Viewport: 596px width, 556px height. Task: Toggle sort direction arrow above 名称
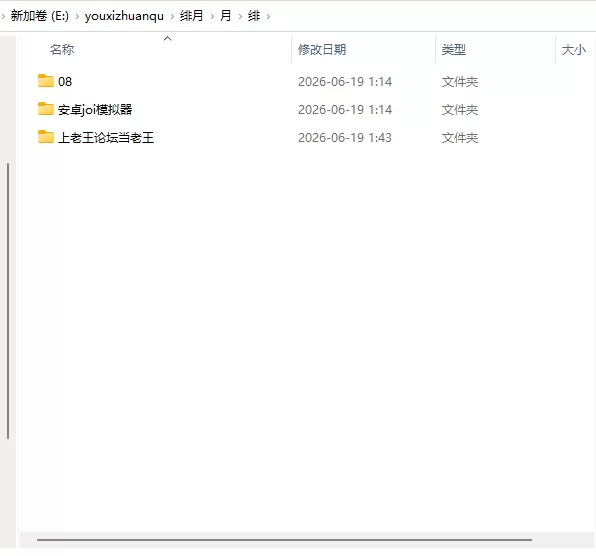pos(168,38)
